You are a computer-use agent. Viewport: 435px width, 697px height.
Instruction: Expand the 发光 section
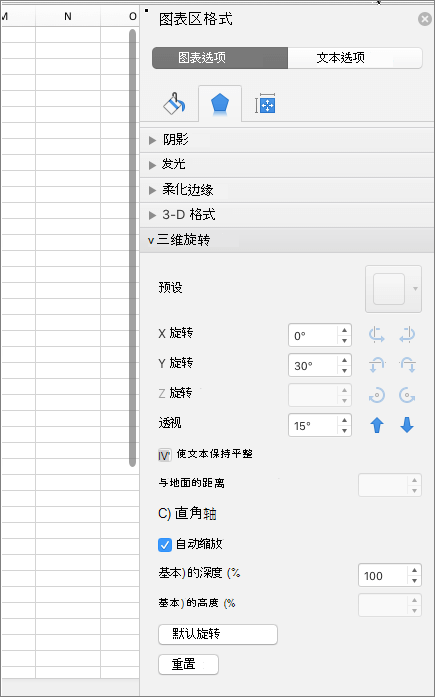pyautogui.click(x=287, y=164)
